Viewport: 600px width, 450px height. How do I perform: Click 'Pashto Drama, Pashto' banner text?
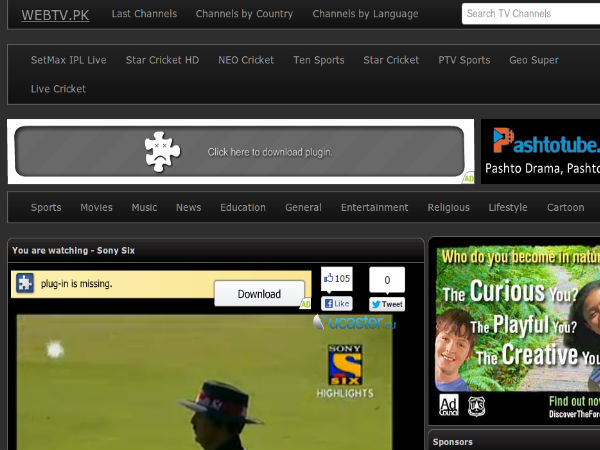(x=542, y=168)
